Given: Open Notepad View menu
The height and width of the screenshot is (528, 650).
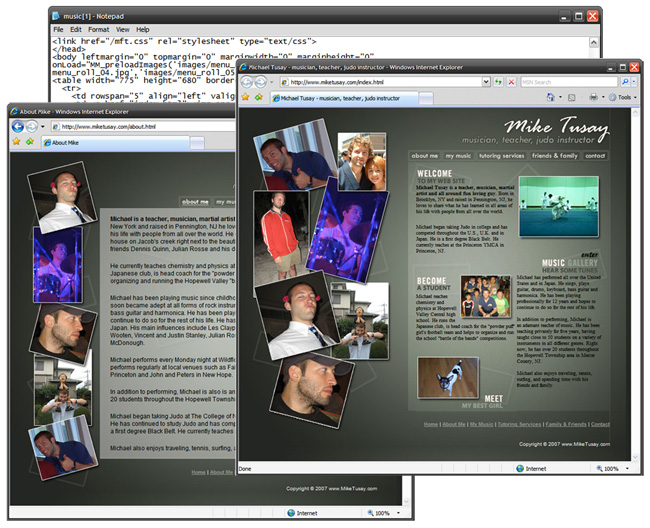Looking at the screenshot, I should 123,29.
